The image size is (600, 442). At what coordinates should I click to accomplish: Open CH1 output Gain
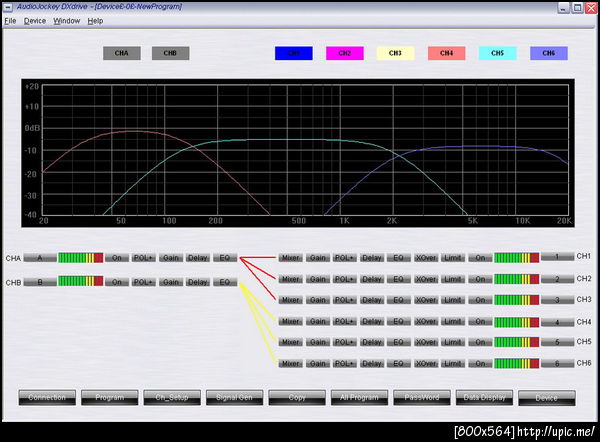(x=318, y=258)
